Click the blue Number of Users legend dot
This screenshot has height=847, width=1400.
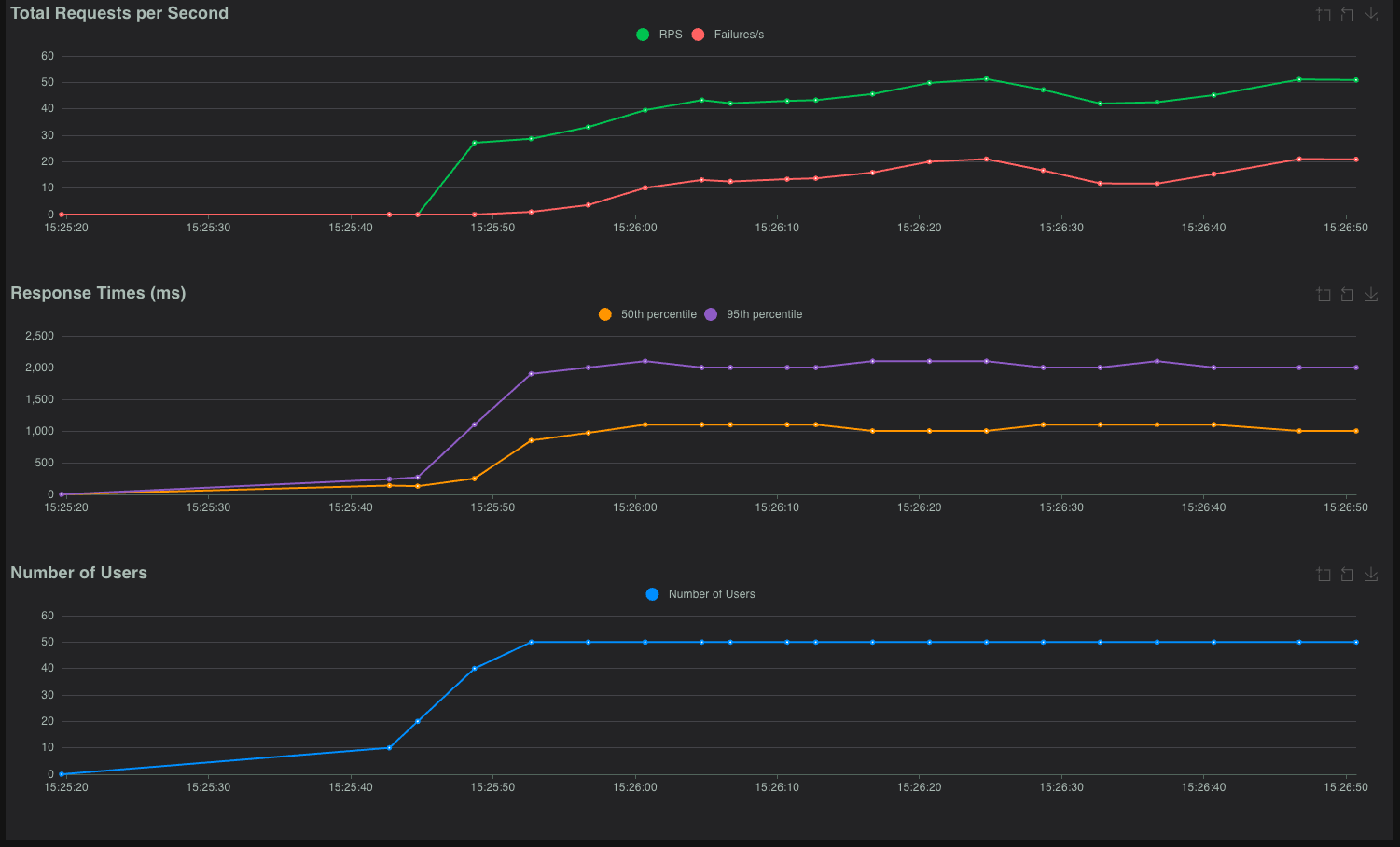(652, 594)
